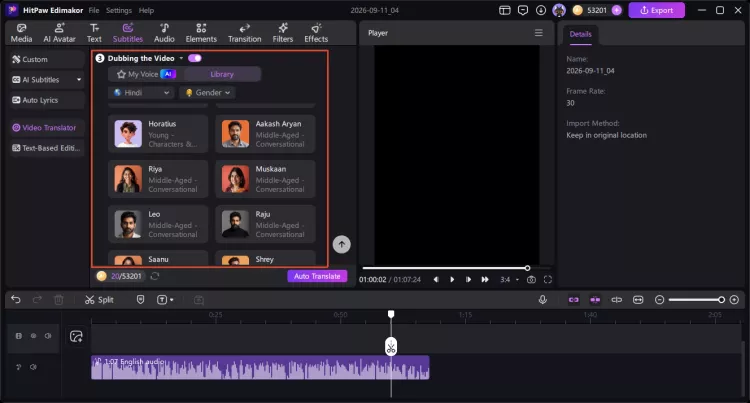Select the Horatius voice card
Image resolution: width=750 pixels, height=403 pixels.
158,133
